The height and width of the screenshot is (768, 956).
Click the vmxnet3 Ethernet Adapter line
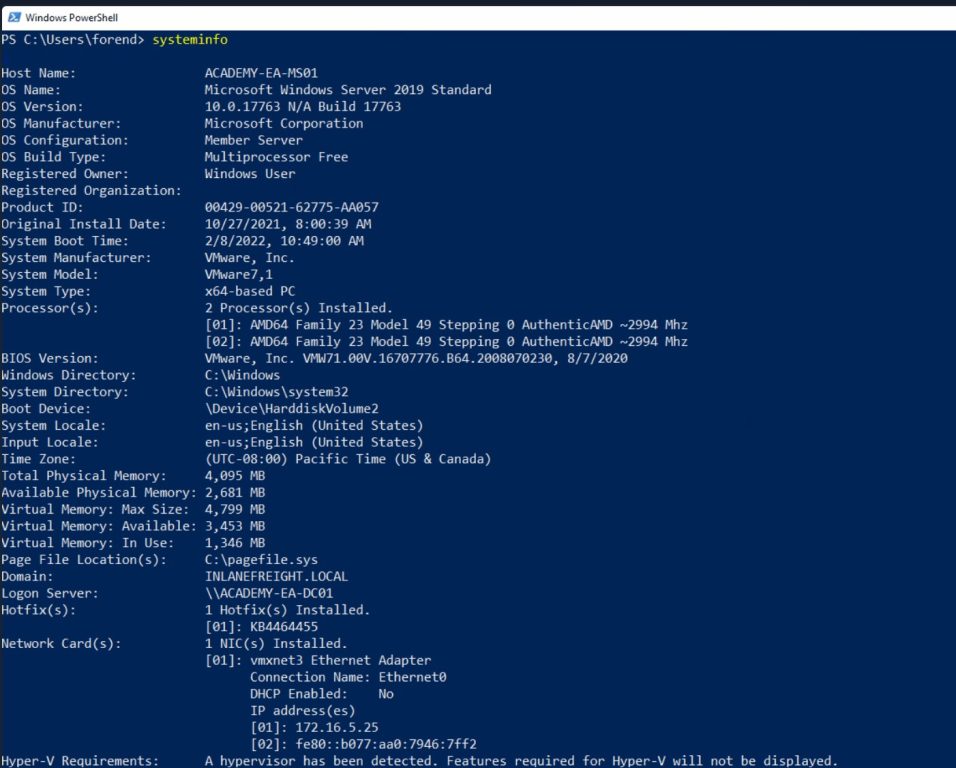click(x=318, y=660)
